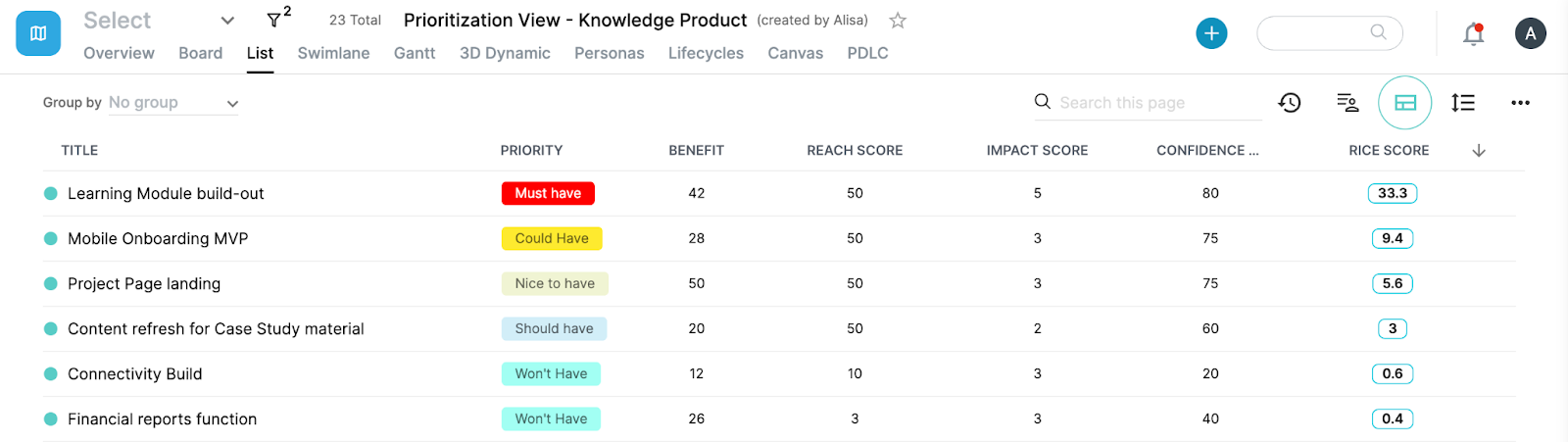The height and width of the screenshot is (442, 1568).
Task: Click the blue map app logo icon
Action: click(x=38, y=33)
